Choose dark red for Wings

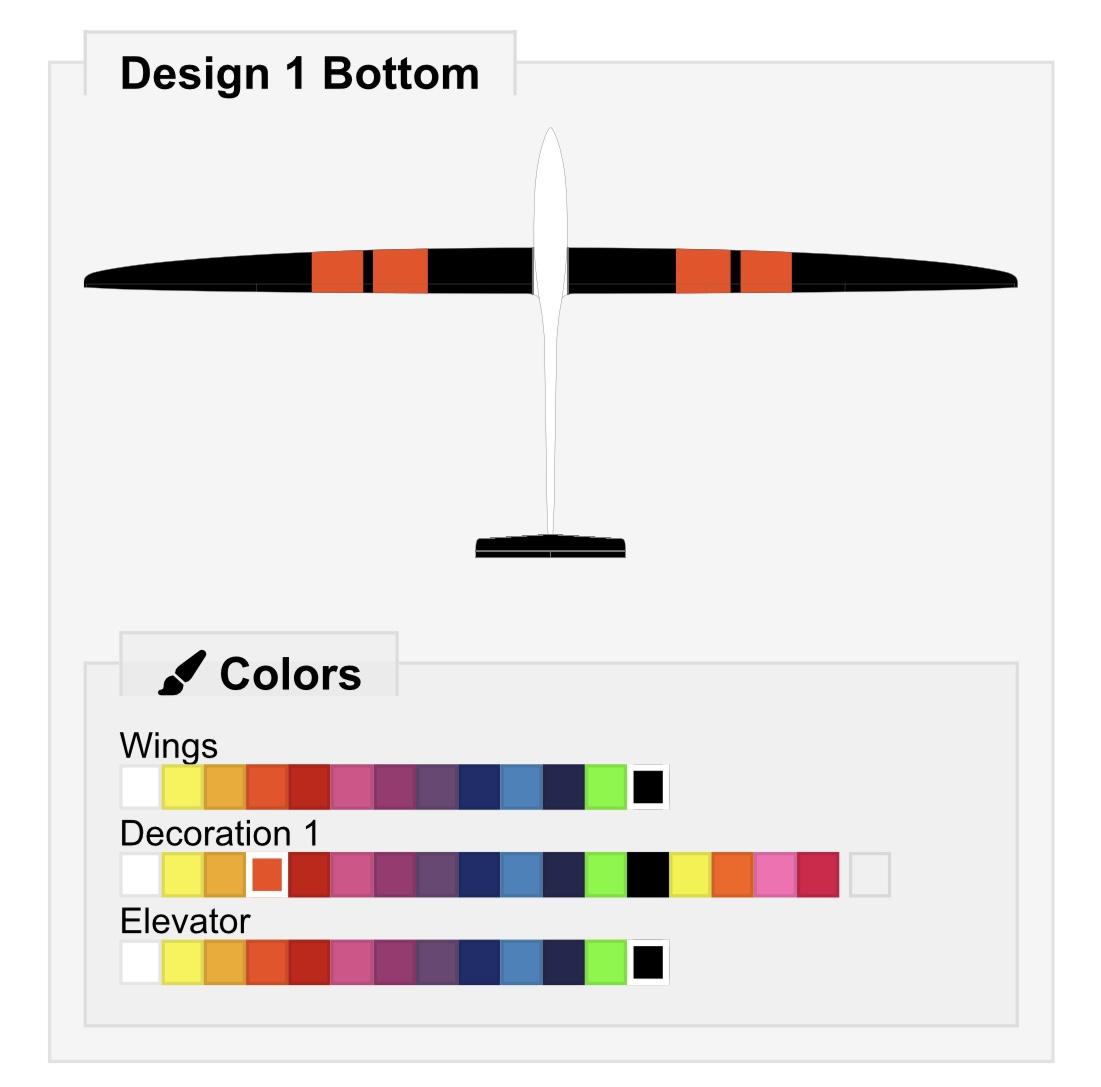pos(309,787)
